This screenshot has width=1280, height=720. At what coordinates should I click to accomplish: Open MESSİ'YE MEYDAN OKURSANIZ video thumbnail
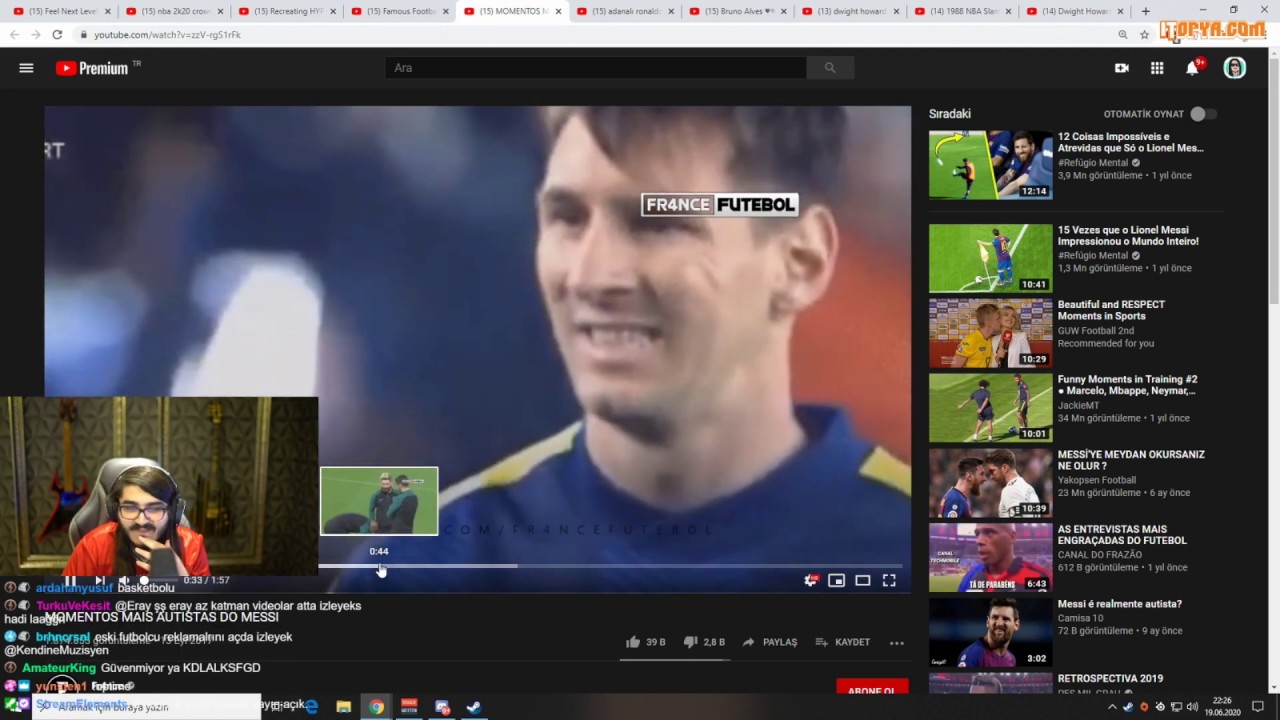coord(990,483)
